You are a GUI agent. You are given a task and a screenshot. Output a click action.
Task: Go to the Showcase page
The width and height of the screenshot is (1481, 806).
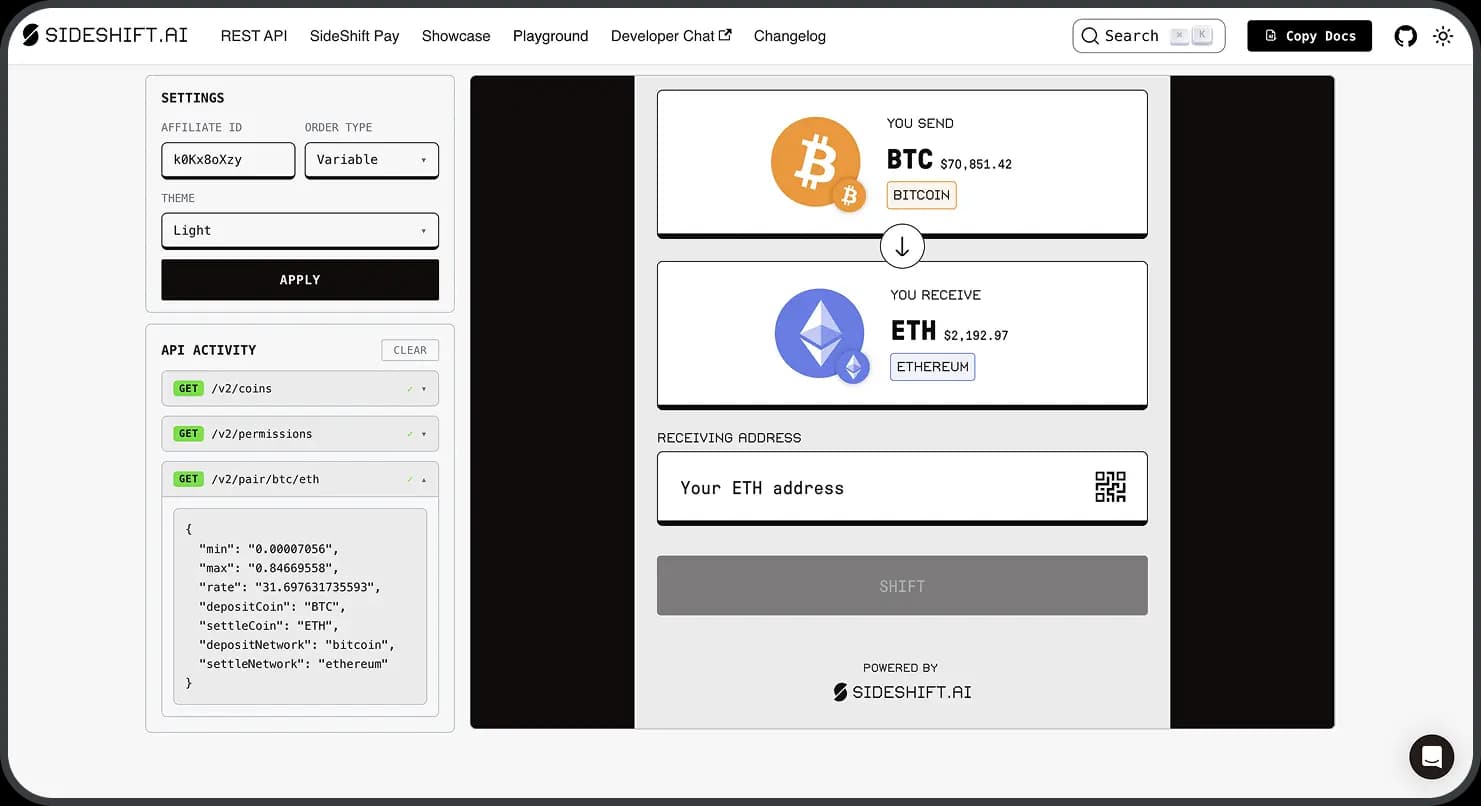(456, 36)
